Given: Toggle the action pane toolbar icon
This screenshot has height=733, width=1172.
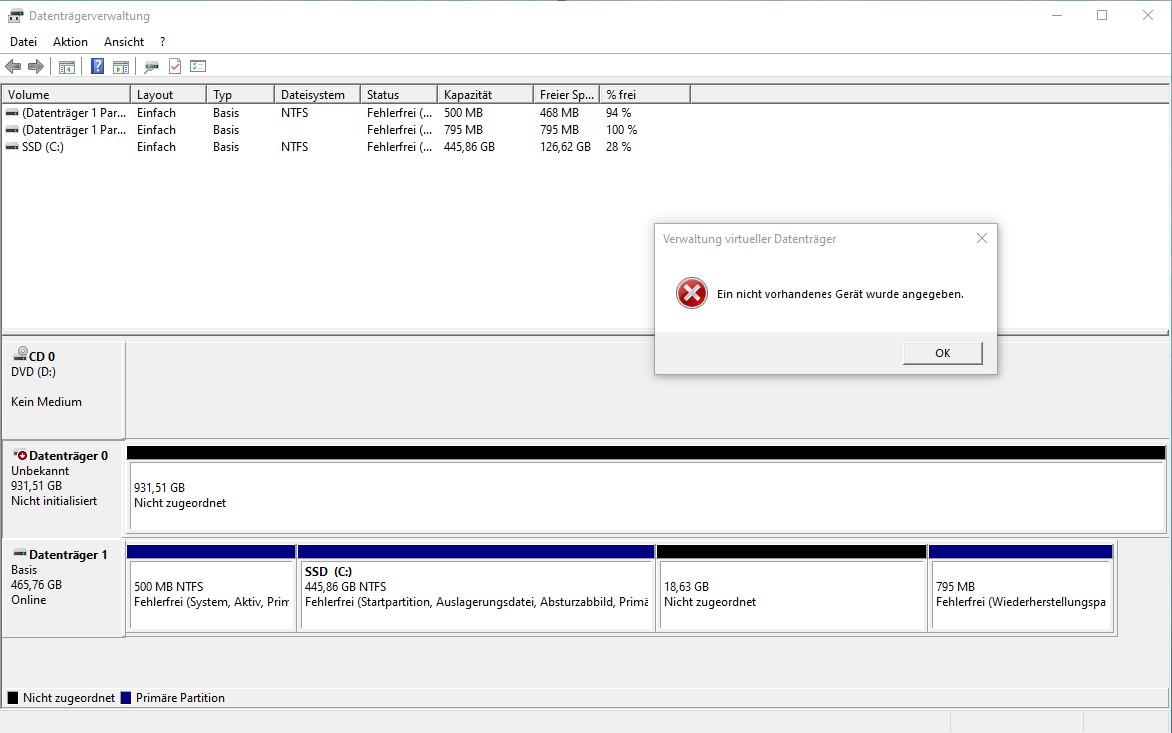Looking at the screenshot, I should (120, 66).
